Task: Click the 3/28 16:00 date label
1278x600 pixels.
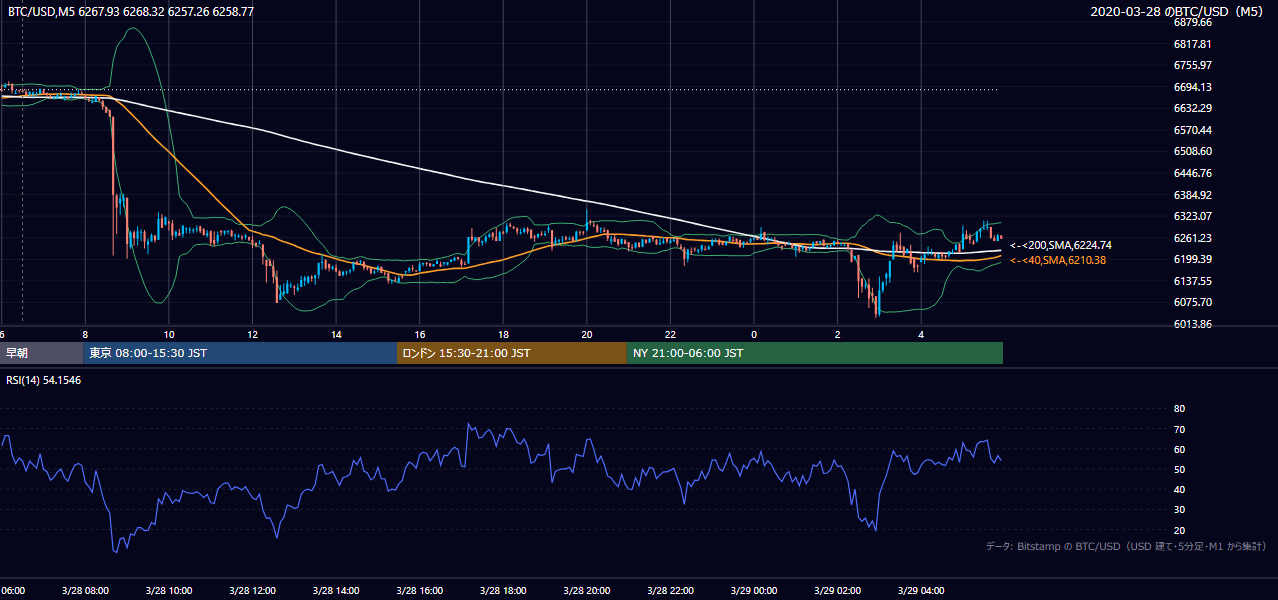Action: 419,590
